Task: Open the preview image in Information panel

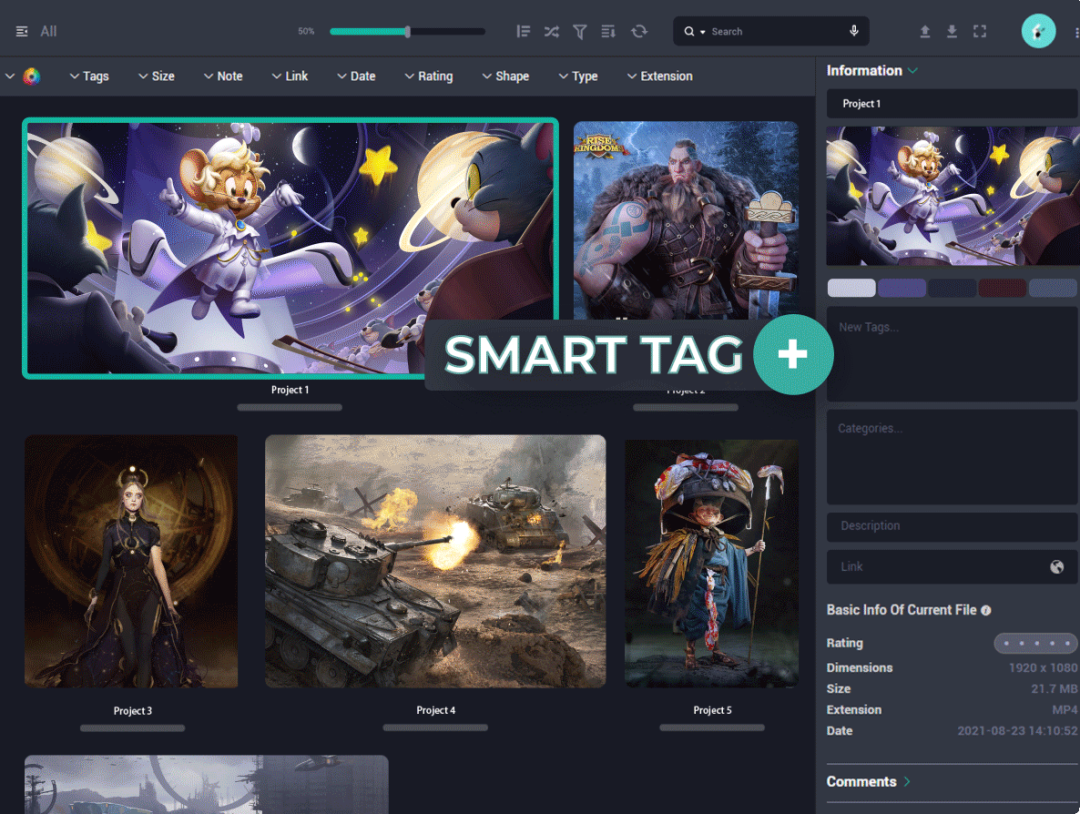Action: point(953,196)
